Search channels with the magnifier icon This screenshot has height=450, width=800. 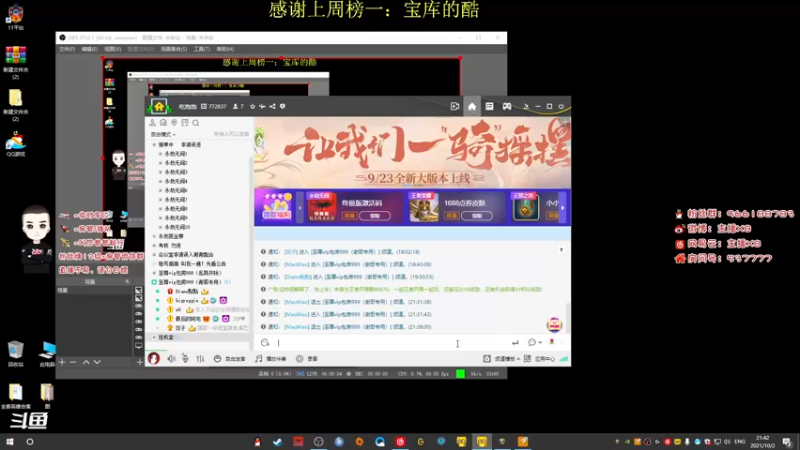(196, 123)
